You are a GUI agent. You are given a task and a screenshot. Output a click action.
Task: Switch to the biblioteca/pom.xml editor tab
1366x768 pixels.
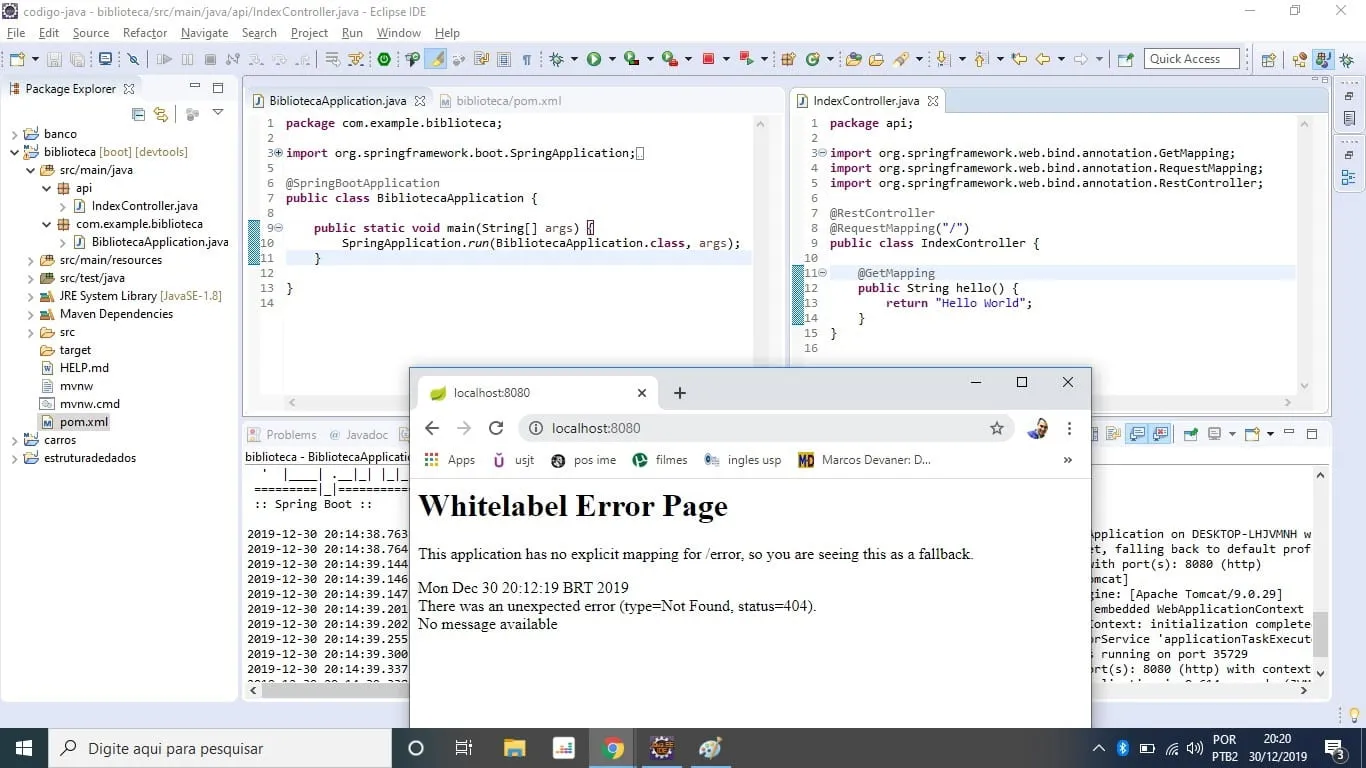pyautogui.click(x=500, y=101)
